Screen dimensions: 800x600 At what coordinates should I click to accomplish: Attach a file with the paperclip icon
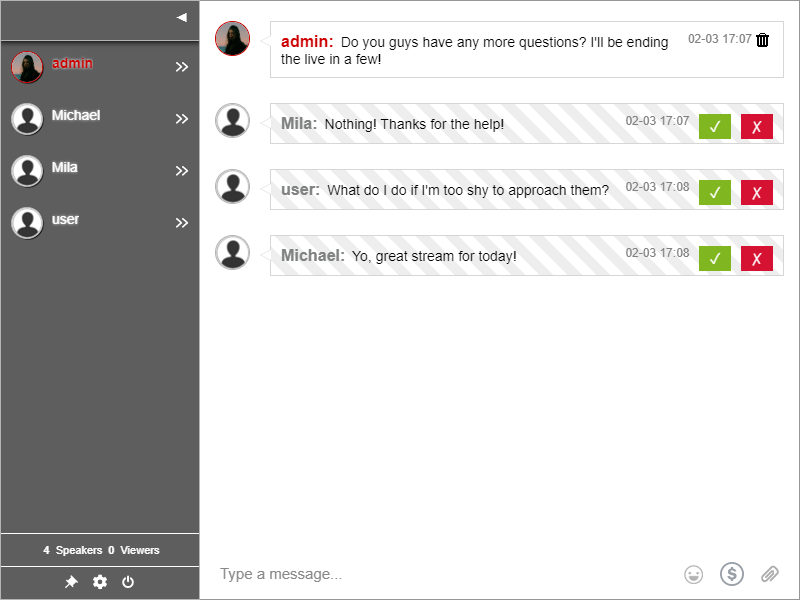[x=771, y=574]
